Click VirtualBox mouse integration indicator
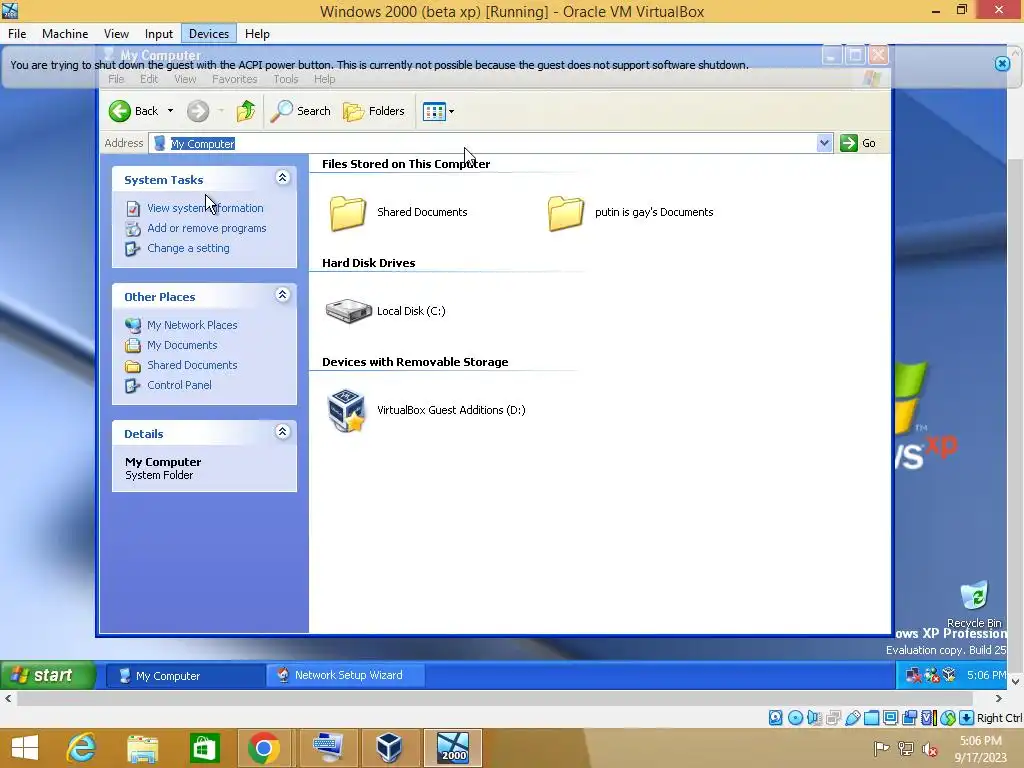The image size is (1024, 768). (x=948, y=718)
